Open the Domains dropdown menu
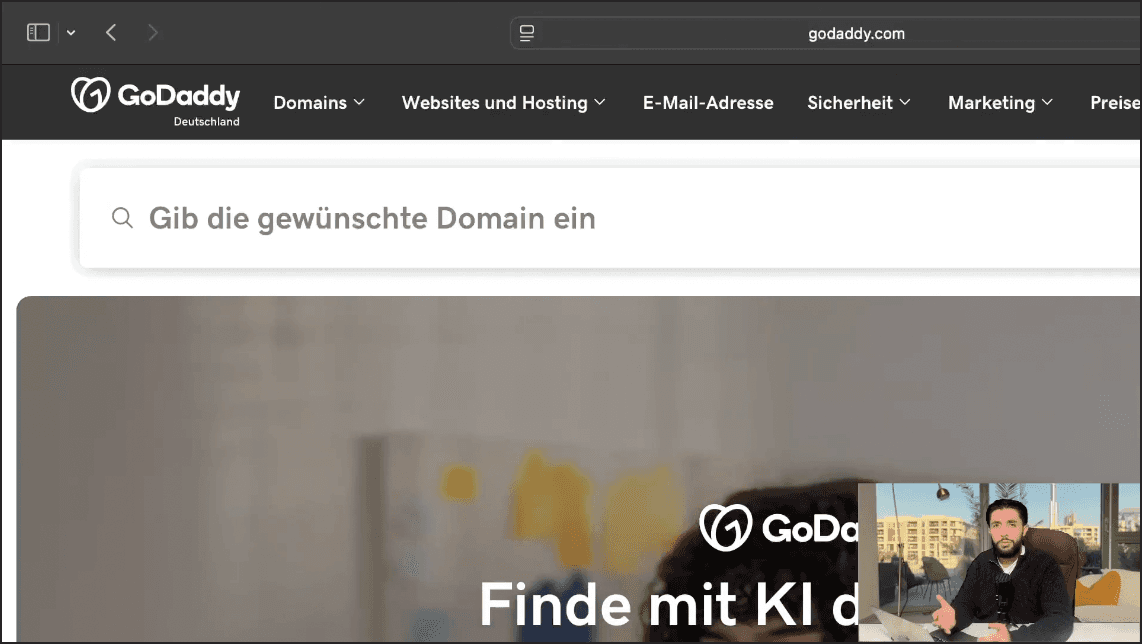Viewport: 1142px width, 644px height. [x=319, y=103]
